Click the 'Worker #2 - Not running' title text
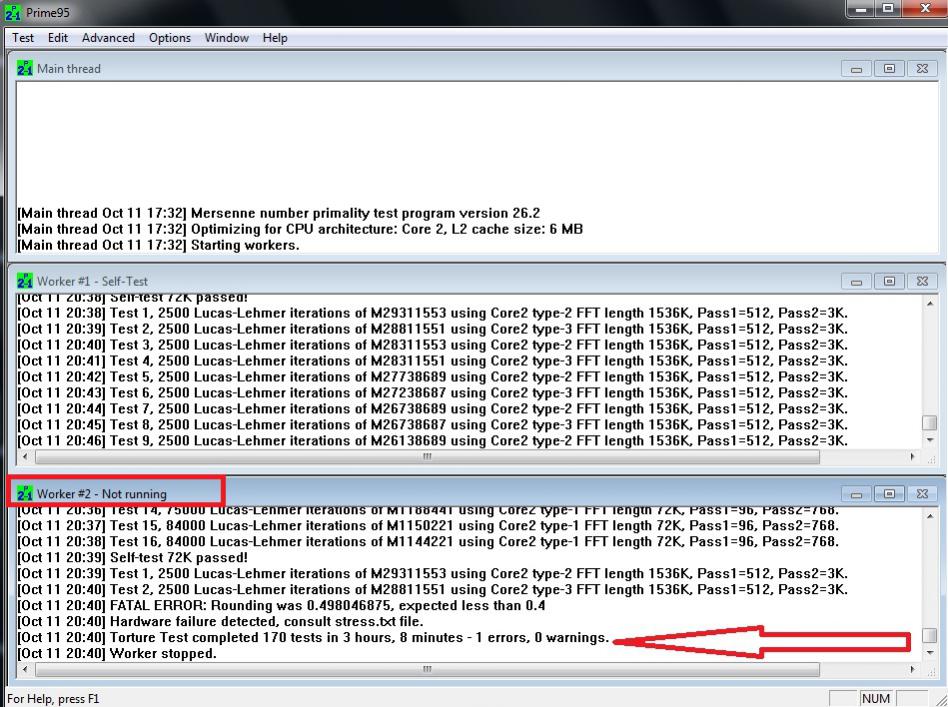Viewport: 948px width, 707px height. 102,494
